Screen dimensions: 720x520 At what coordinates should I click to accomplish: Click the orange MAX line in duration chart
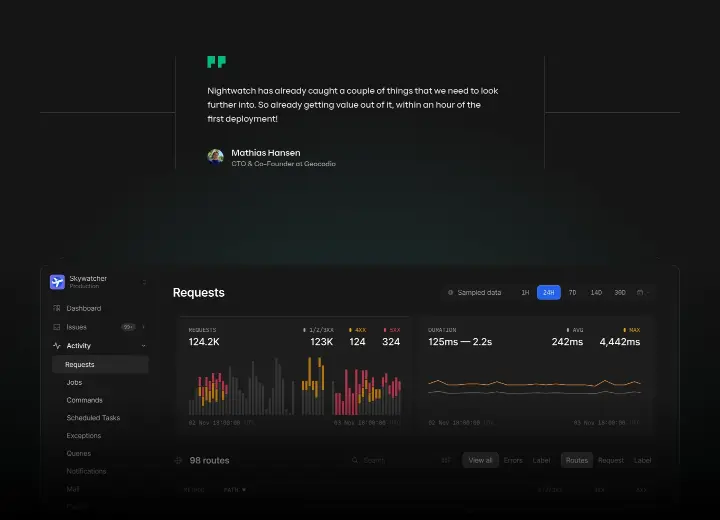tap(534, 383)
